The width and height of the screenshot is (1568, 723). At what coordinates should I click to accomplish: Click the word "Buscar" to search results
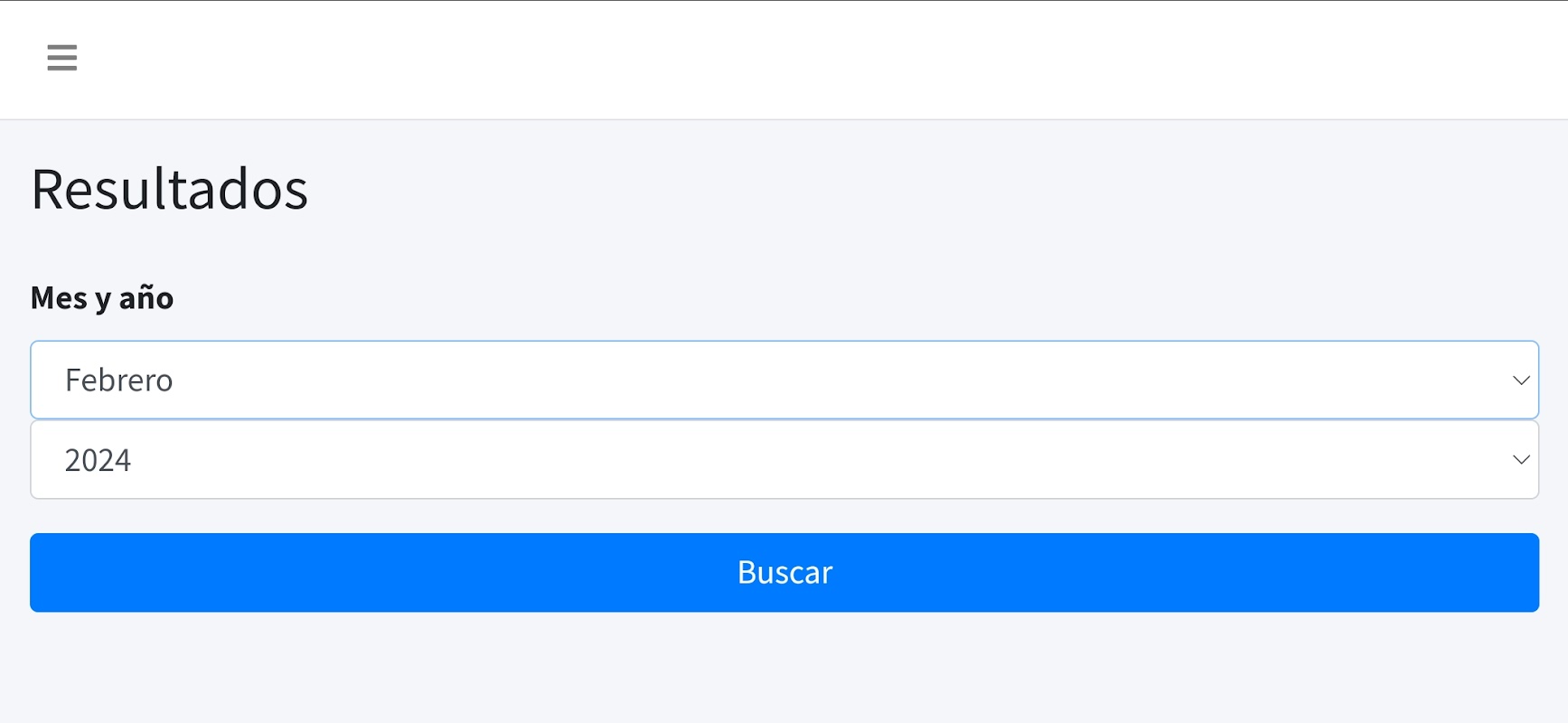(784, 573)
